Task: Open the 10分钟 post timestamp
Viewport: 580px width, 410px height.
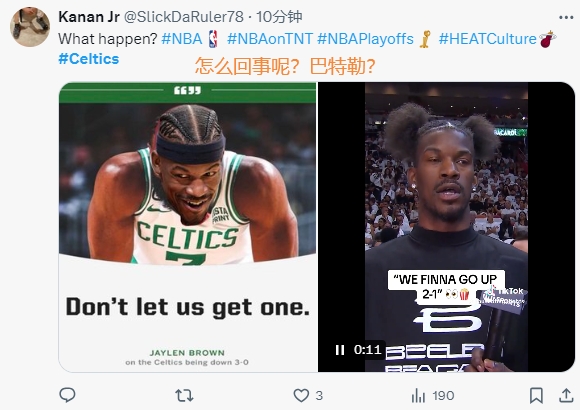Action: (279, 17)
